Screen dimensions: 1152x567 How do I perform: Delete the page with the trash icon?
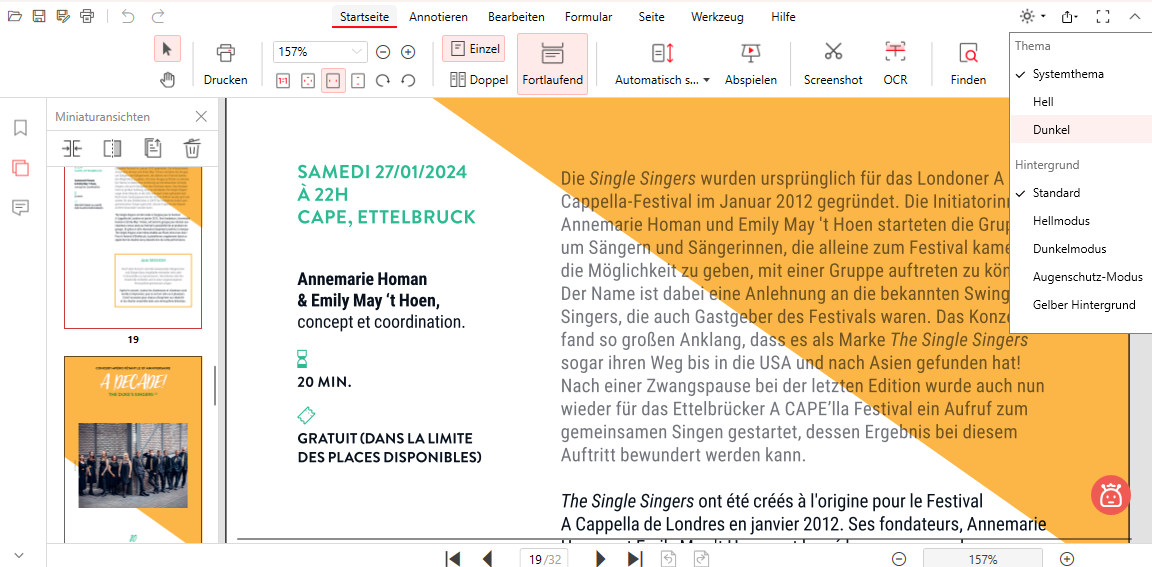192,148
